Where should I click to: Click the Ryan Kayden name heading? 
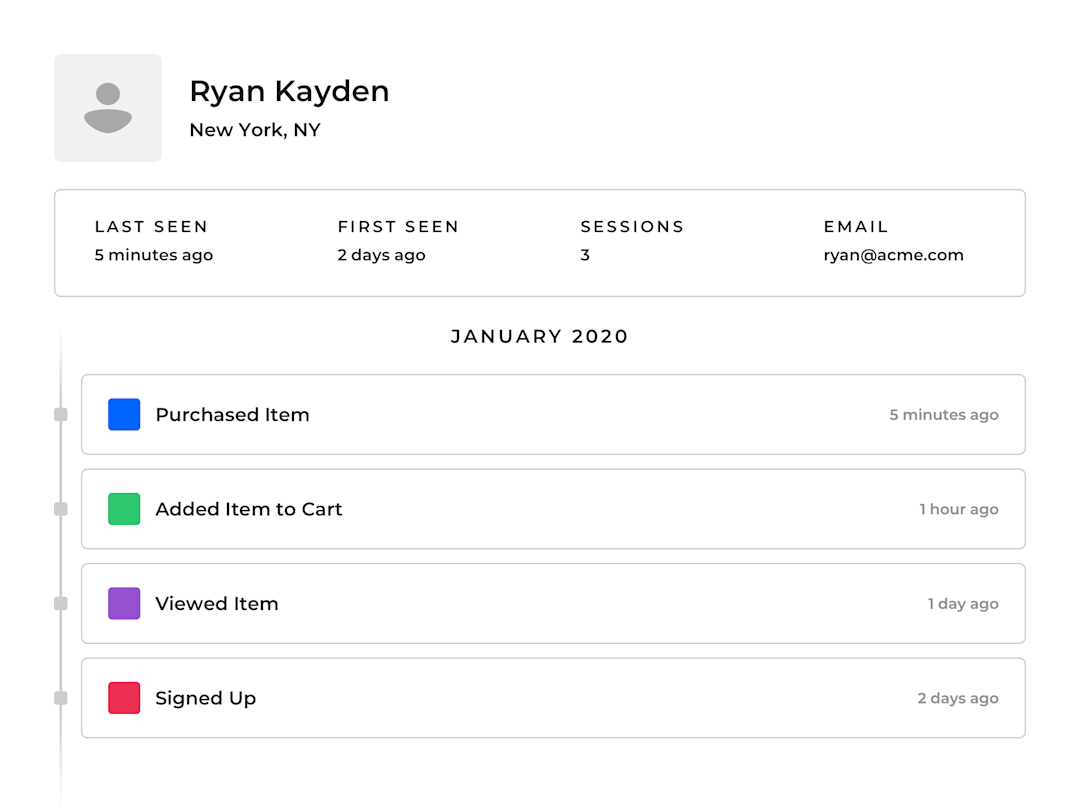tap(289, 91)
